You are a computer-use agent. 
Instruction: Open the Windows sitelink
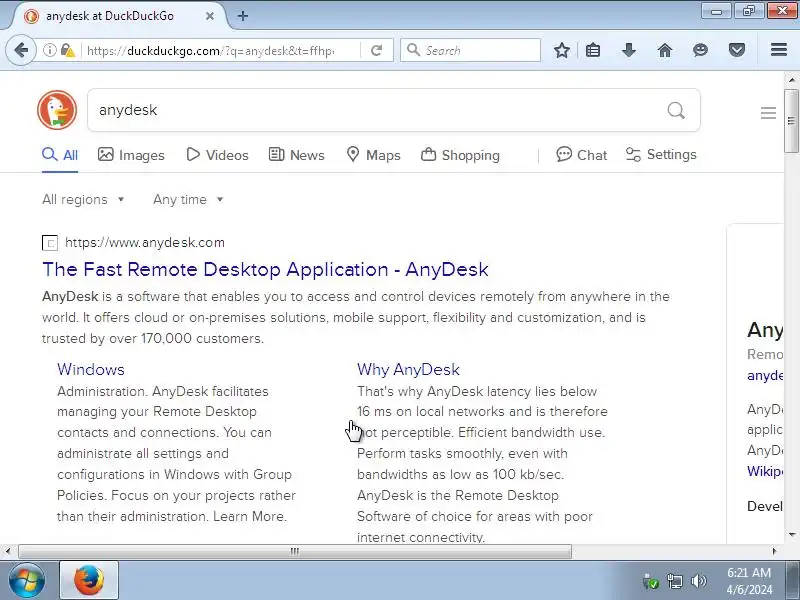[91, 369]
